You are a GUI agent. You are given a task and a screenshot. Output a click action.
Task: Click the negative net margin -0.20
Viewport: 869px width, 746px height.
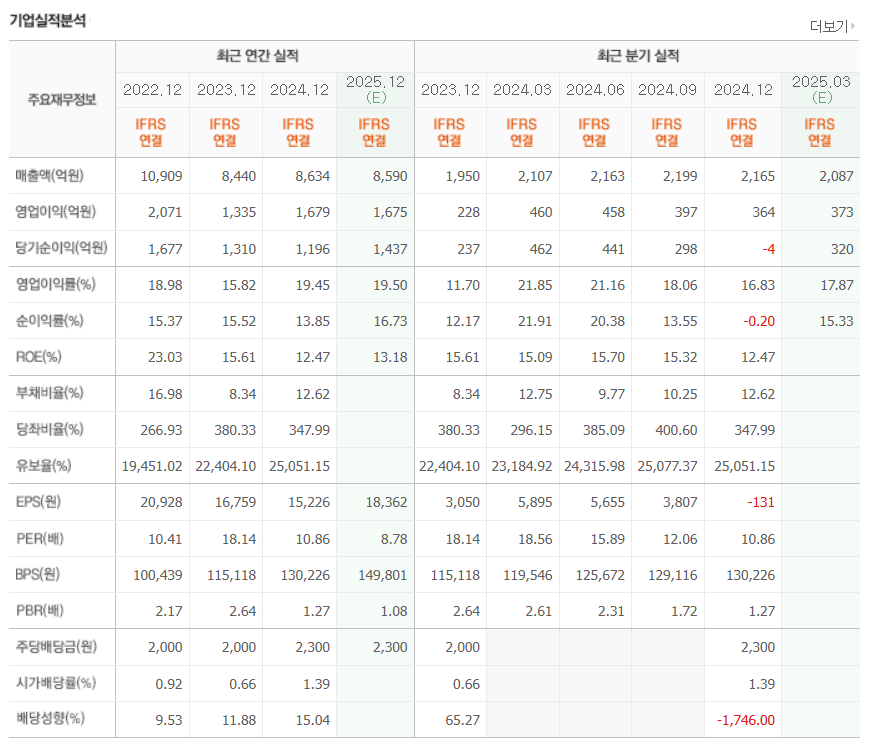pyautogui.click(x=759, y=321)
